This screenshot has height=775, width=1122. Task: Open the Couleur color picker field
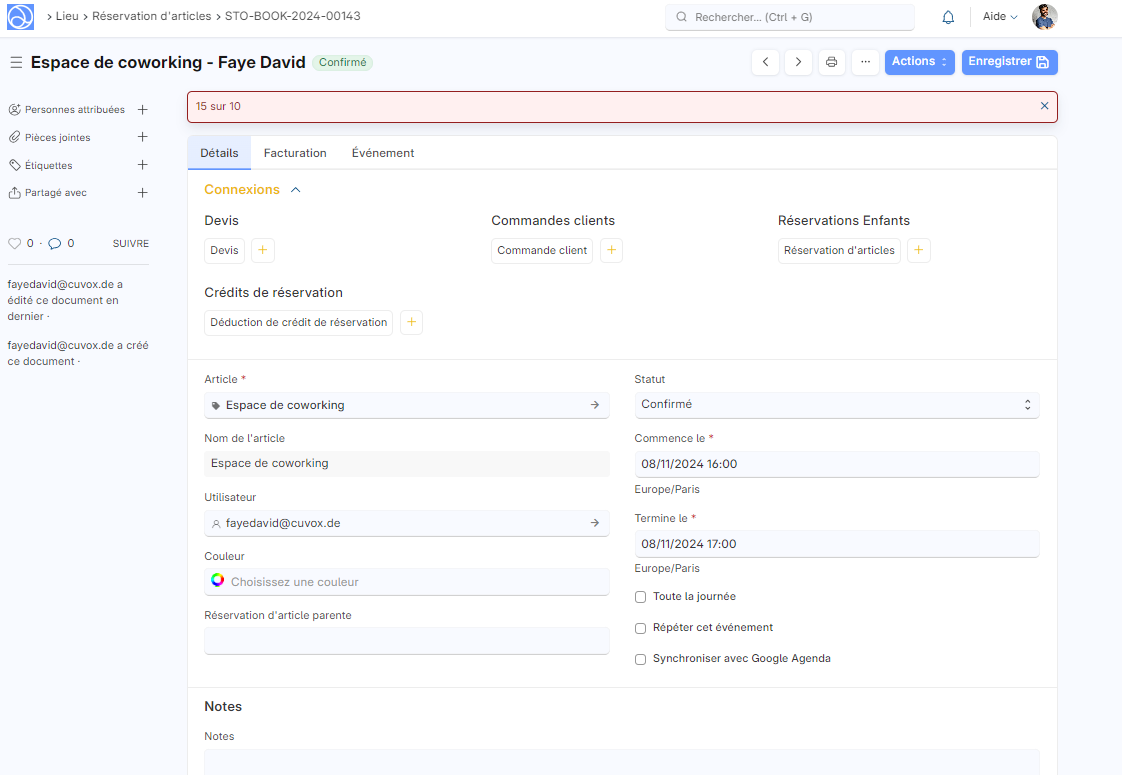pyautogui.click(x=406, y=582)
